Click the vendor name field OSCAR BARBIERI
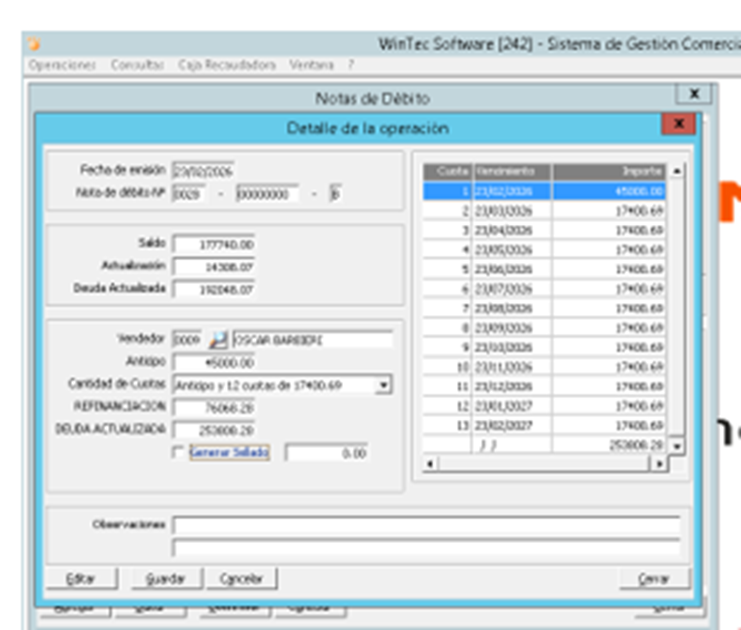This screenshot has width=741, height=630. [x=312, y=339]
